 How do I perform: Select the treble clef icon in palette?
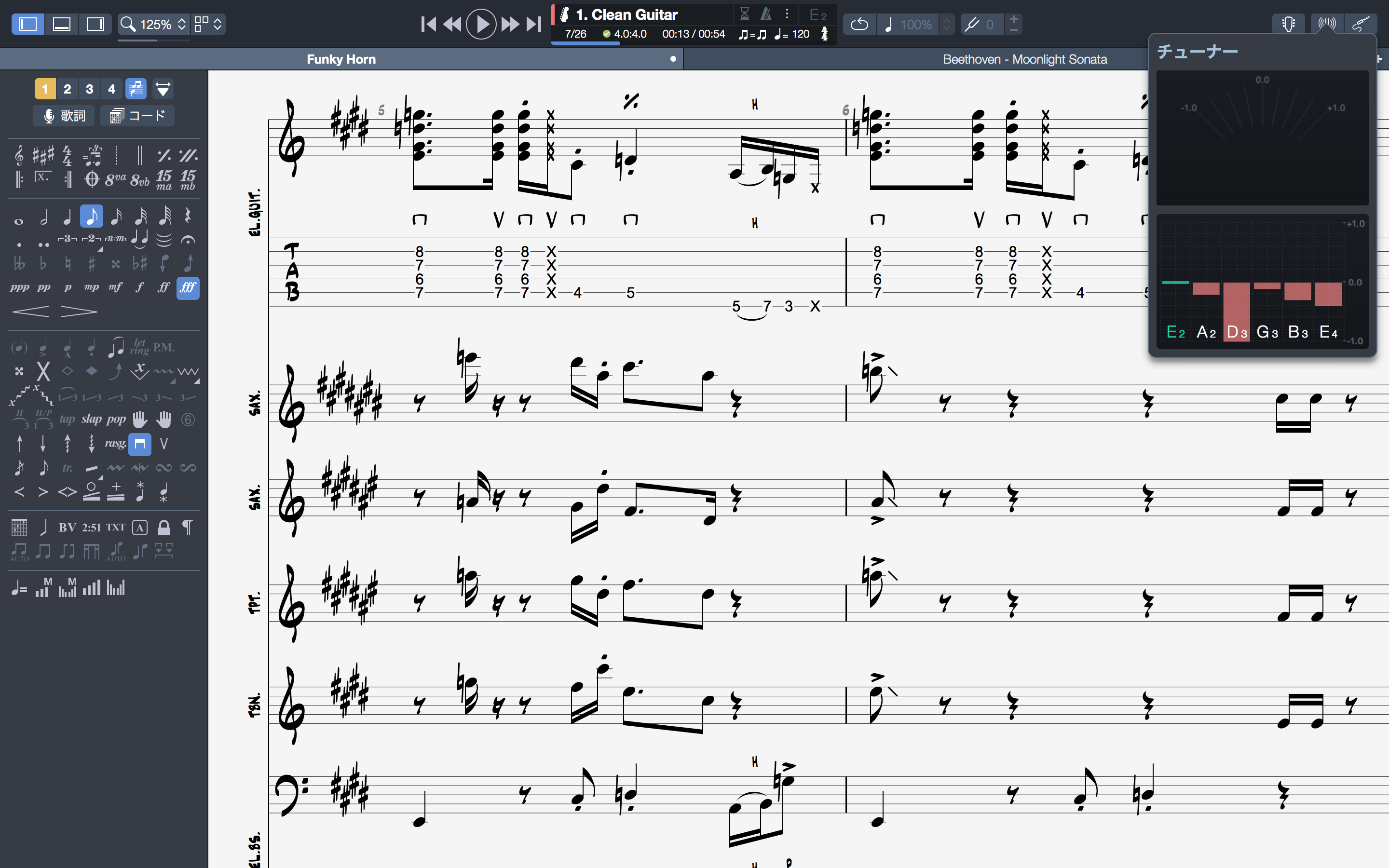pyautogui.click(x=19, y=155)
